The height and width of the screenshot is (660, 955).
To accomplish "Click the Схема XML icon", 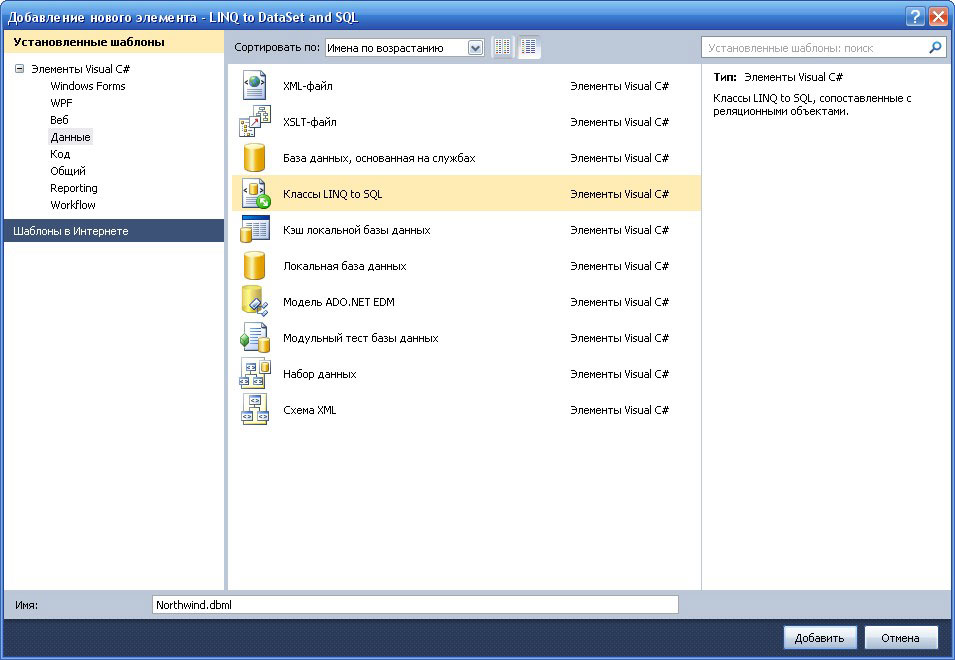I will pyautogui.click(x=255, y=409).
